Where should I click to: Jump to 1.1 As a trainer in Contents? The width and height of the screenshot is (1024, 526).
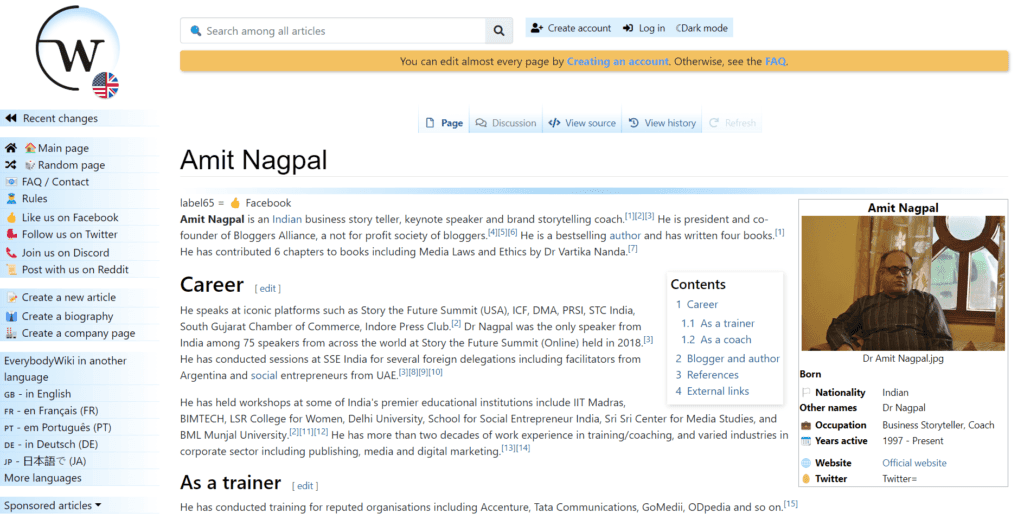click(718, 323)
